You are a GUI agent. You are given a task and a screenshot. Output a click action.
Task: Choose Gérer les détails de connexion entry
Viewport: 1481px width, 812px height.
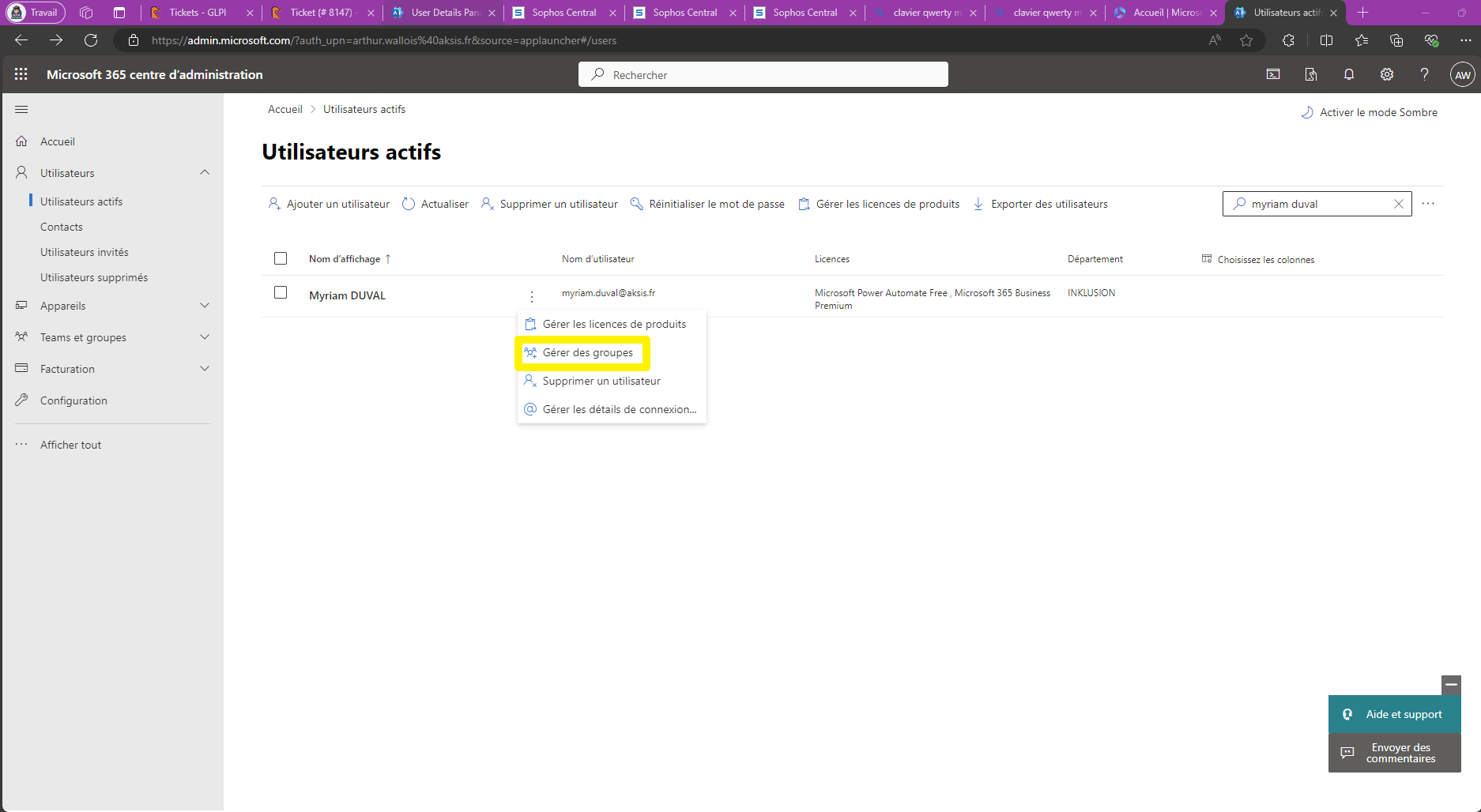(612, 409)
